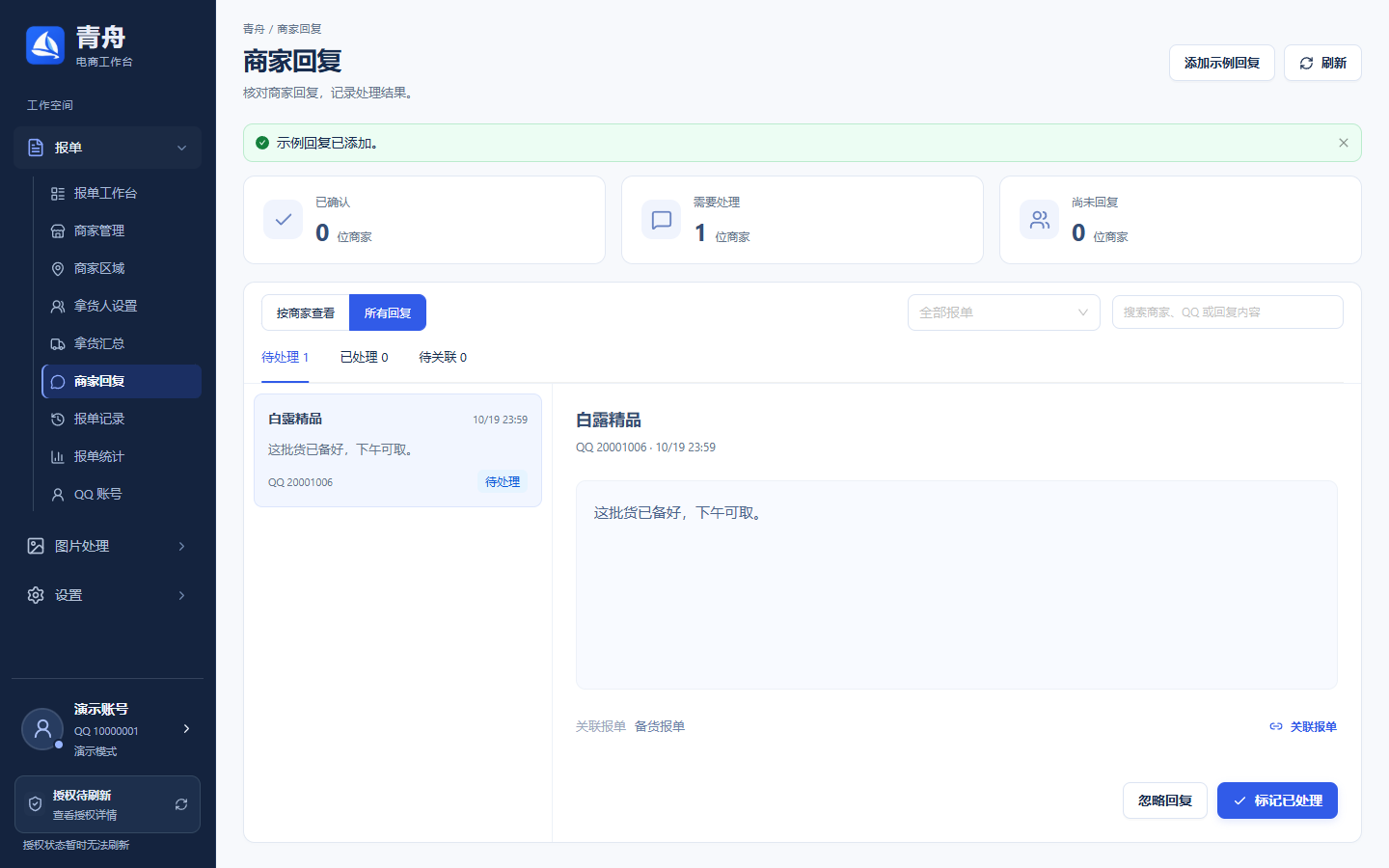Click the 尚未回复 users card icon
Image resolution: width=1389 pixels, height=868 pixels.
tap(1040, 220)
